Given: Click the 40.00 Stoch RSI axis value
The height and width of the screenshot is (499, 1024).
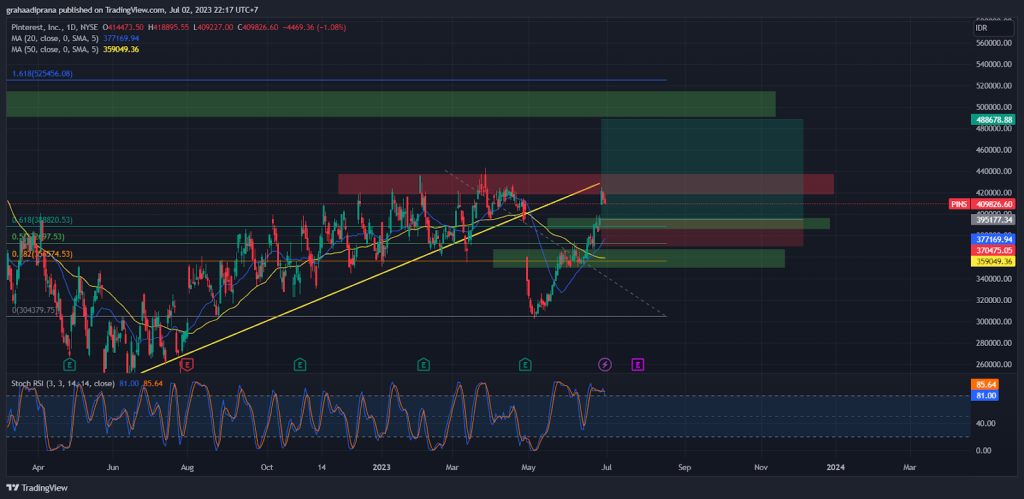Looking at the screenshot, I should coord(985,423).
